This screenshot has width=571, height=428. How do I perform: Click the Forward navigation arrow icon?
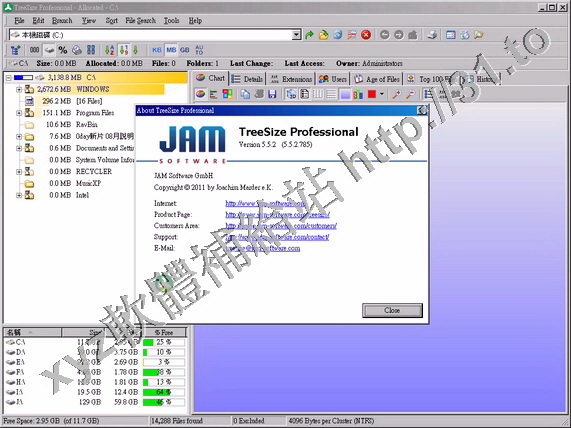(x=399, y=35)
